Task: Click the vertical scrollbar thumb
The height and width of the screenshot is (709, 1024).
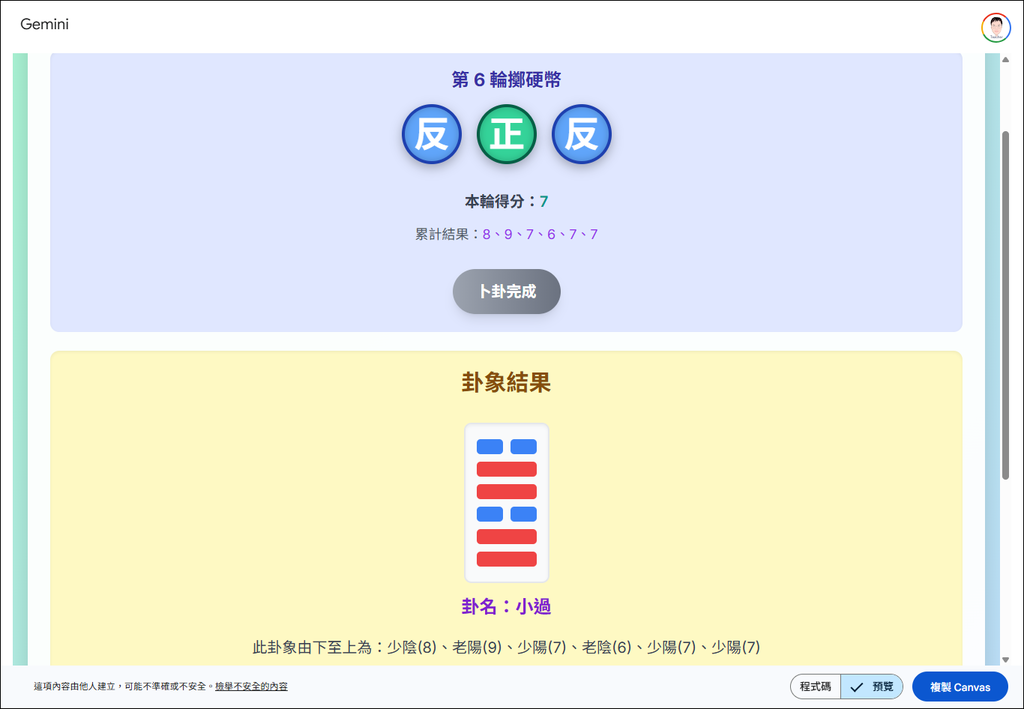Action: tap(1006, 306)
